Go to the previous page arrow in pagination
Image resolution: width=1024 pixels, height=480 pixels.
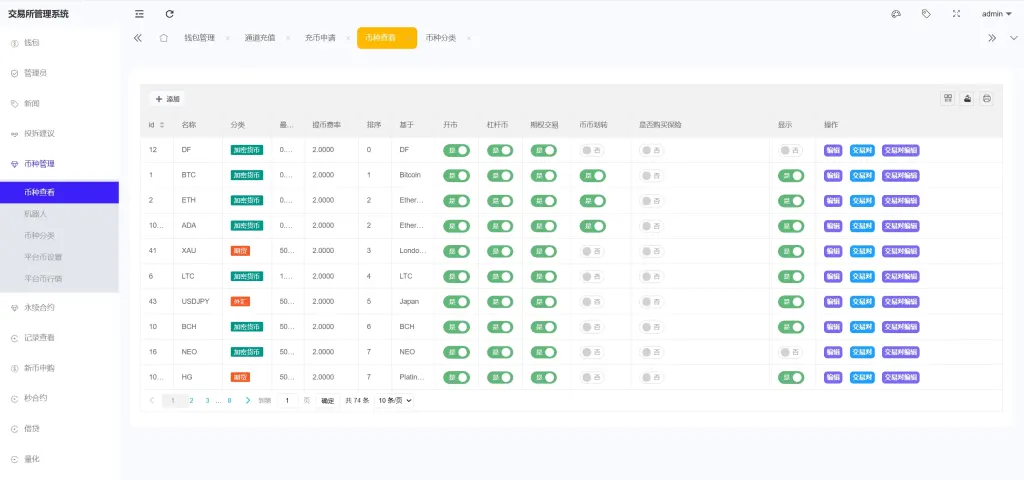coord(152,400)
